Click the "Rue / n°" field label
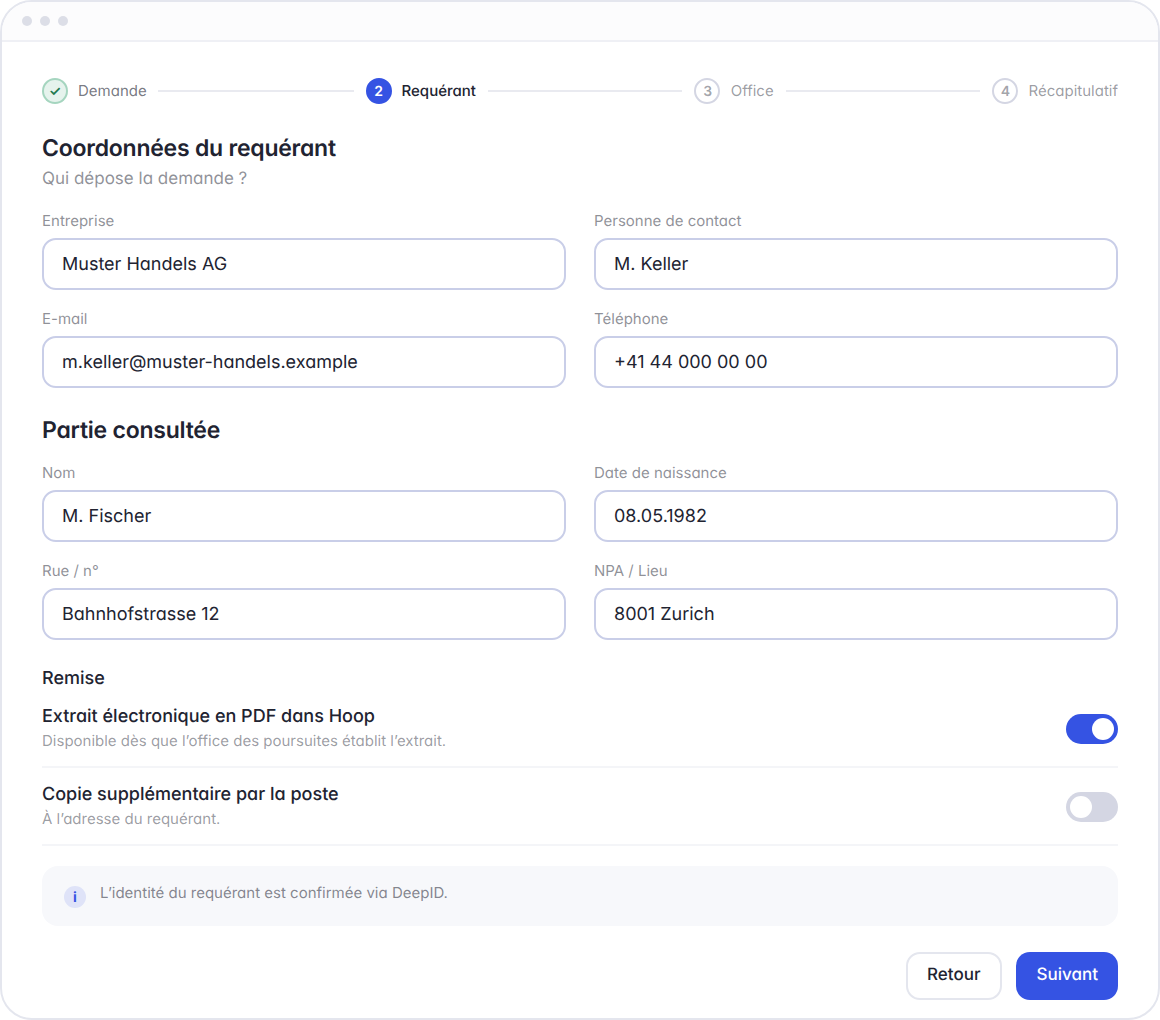Image resolution: width=1160 pixels, height=1020 pixels. [x=70, y=571]
